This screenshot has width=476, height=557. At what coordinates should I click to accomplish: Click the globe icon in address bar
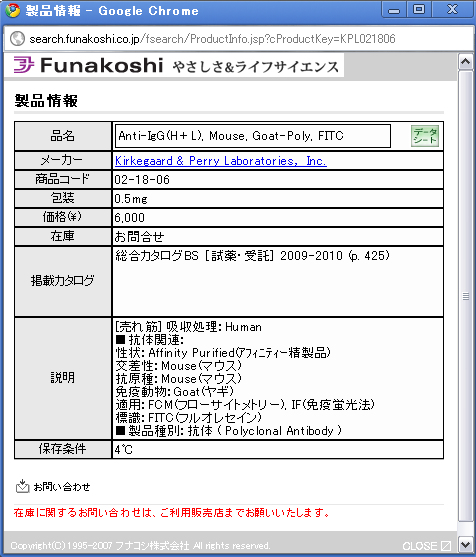(x=17, y=39)
